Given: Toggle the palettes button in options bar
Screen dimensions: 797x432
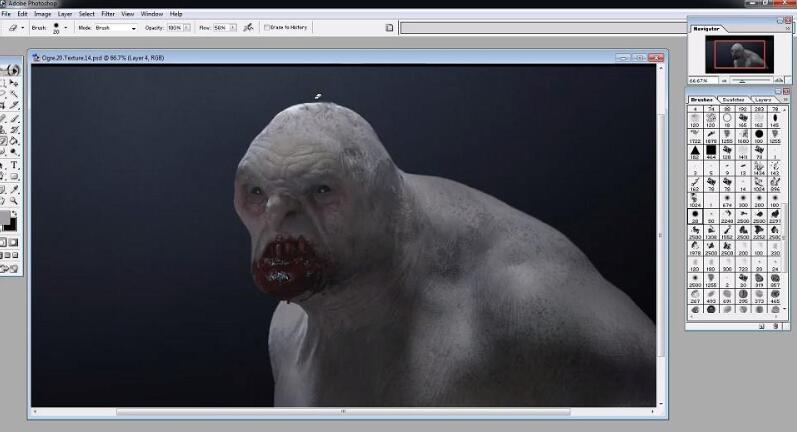Looking at the screenshot, I should [389, 27].
